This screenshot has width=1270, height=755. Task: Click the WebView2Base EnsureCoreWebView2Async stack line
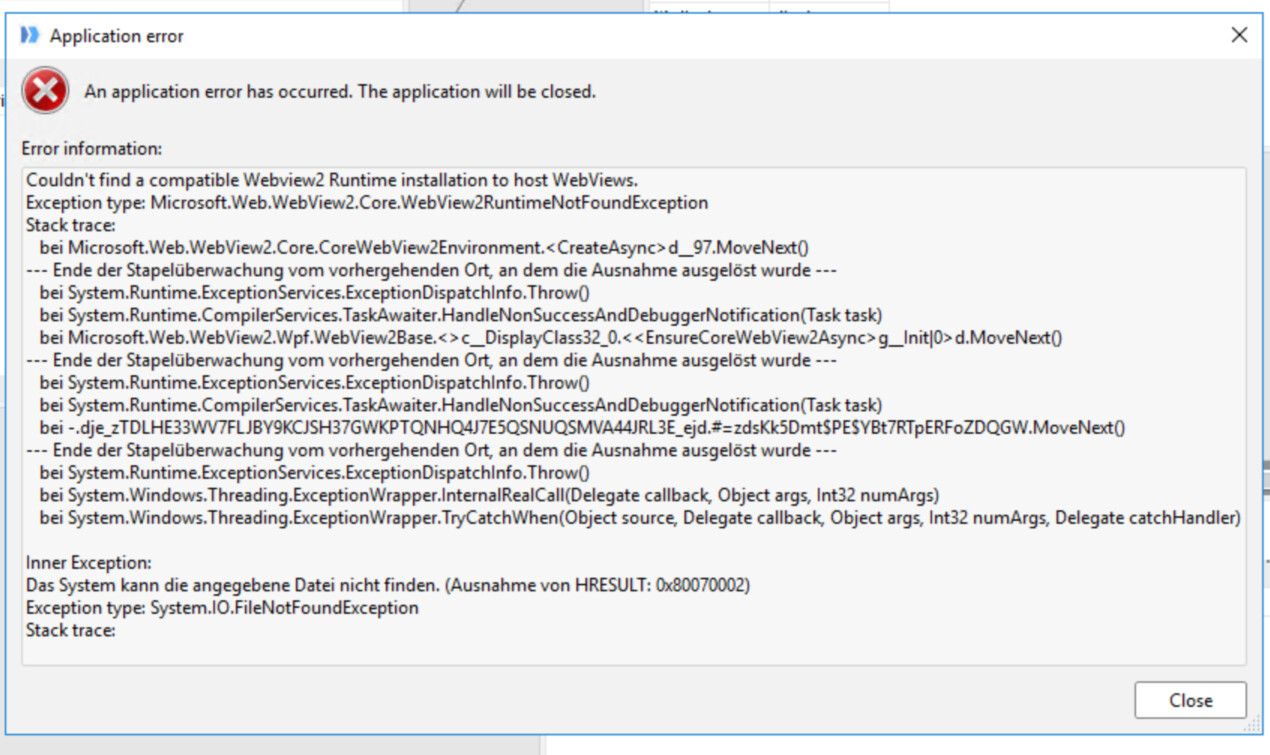(x=551, y=338)
